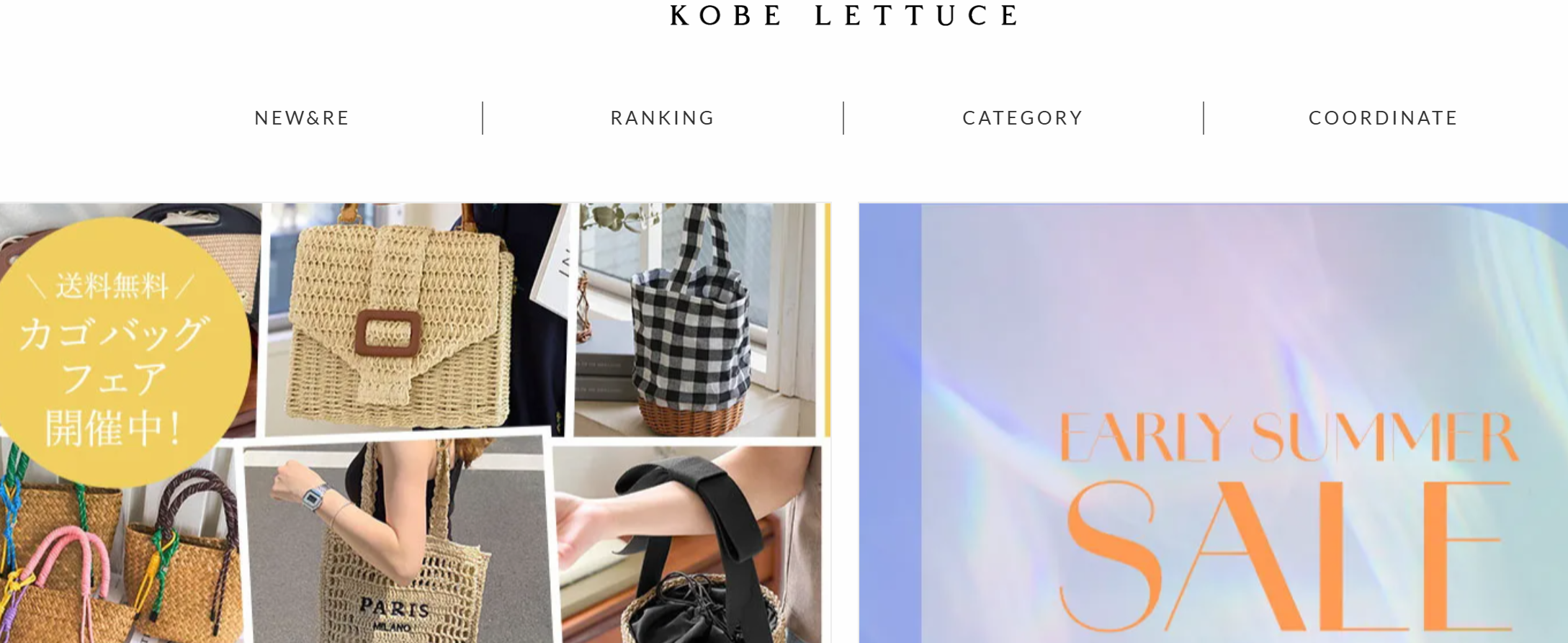Click the wristwatch in the tote photo
Viewport: 1568px width, 643px height.
(x=315, y=498)
